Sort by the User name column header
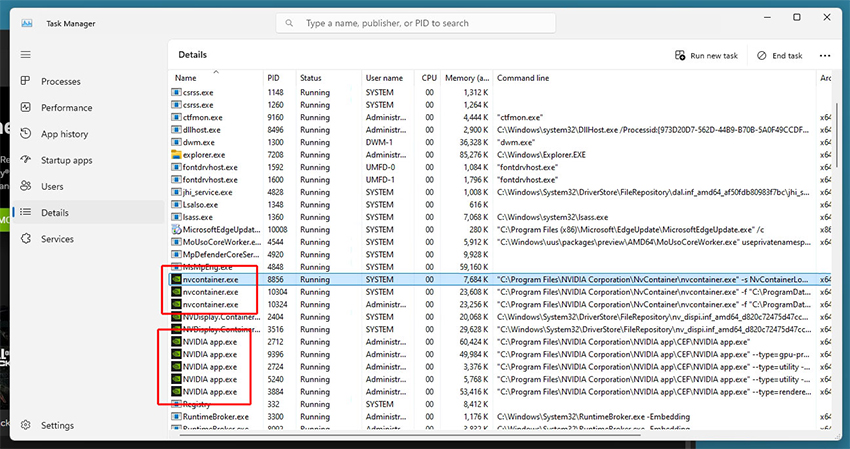This screenshot has width=850, height=449. point(388,78)
